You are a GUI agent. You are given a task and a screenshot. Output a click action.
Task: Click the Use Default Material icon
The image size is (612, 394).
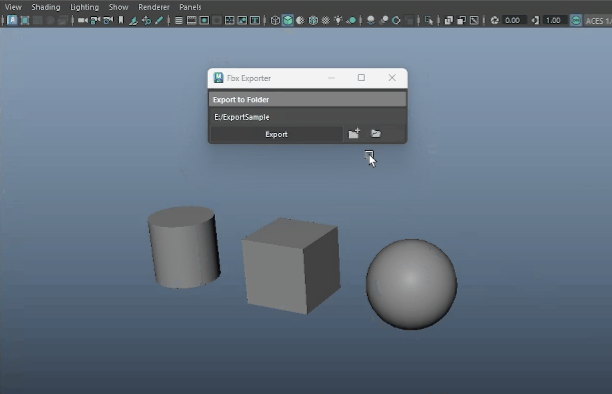pyautogui.click(x=300, y=20)
